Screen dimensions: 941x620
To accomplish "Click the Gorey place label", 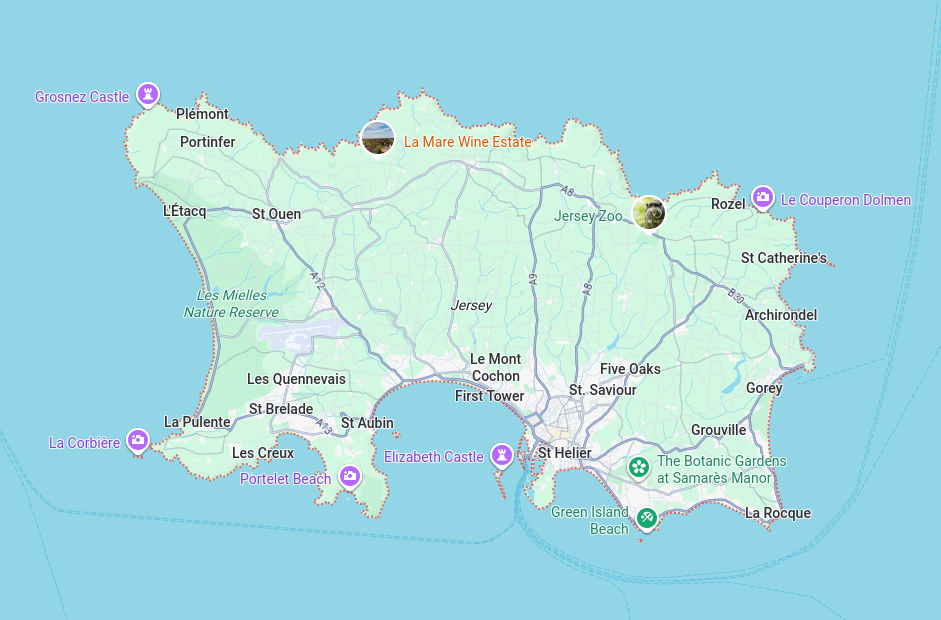I will coord(764,388).
